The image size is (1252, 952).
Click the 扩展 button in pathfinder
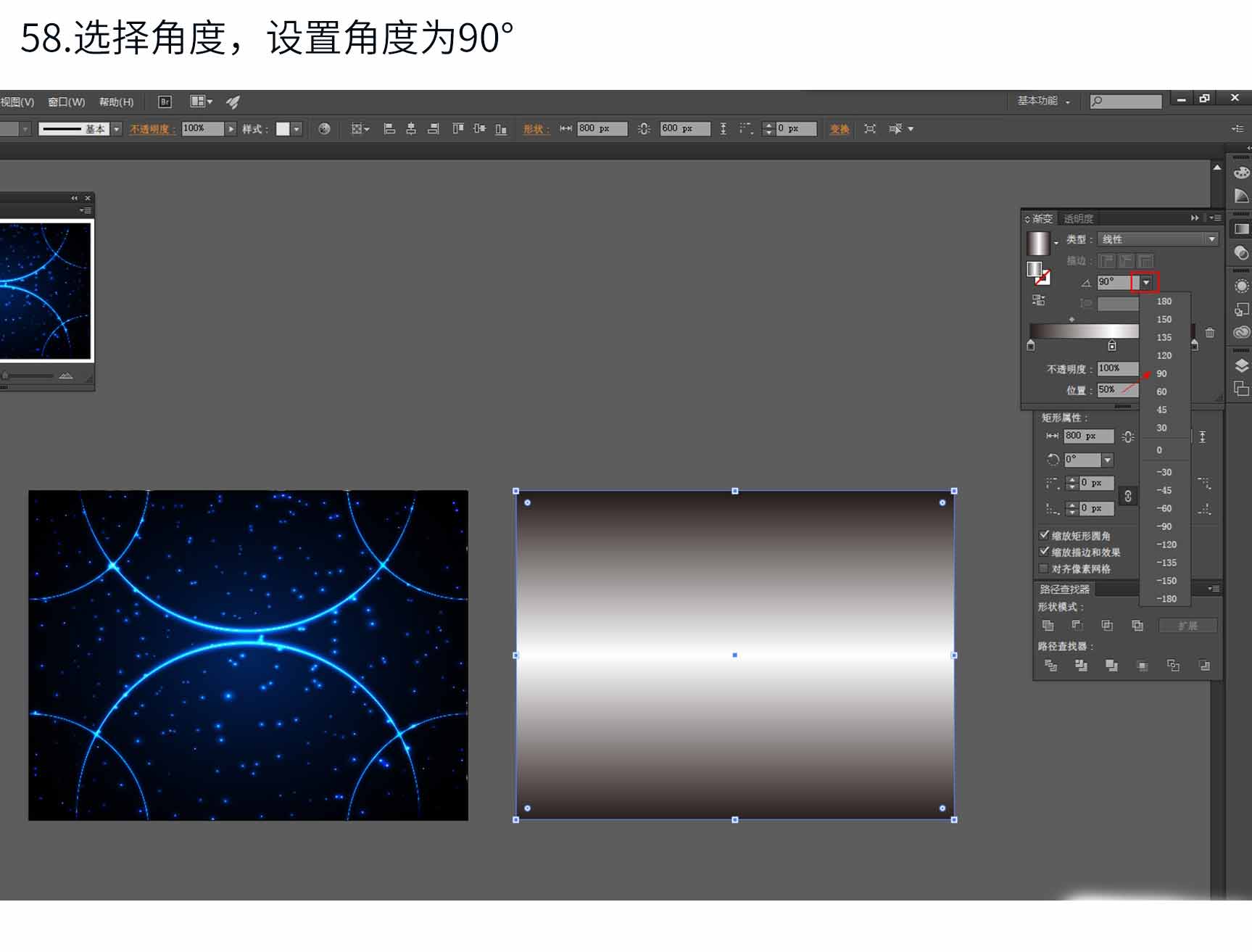tap(1187, 626)
